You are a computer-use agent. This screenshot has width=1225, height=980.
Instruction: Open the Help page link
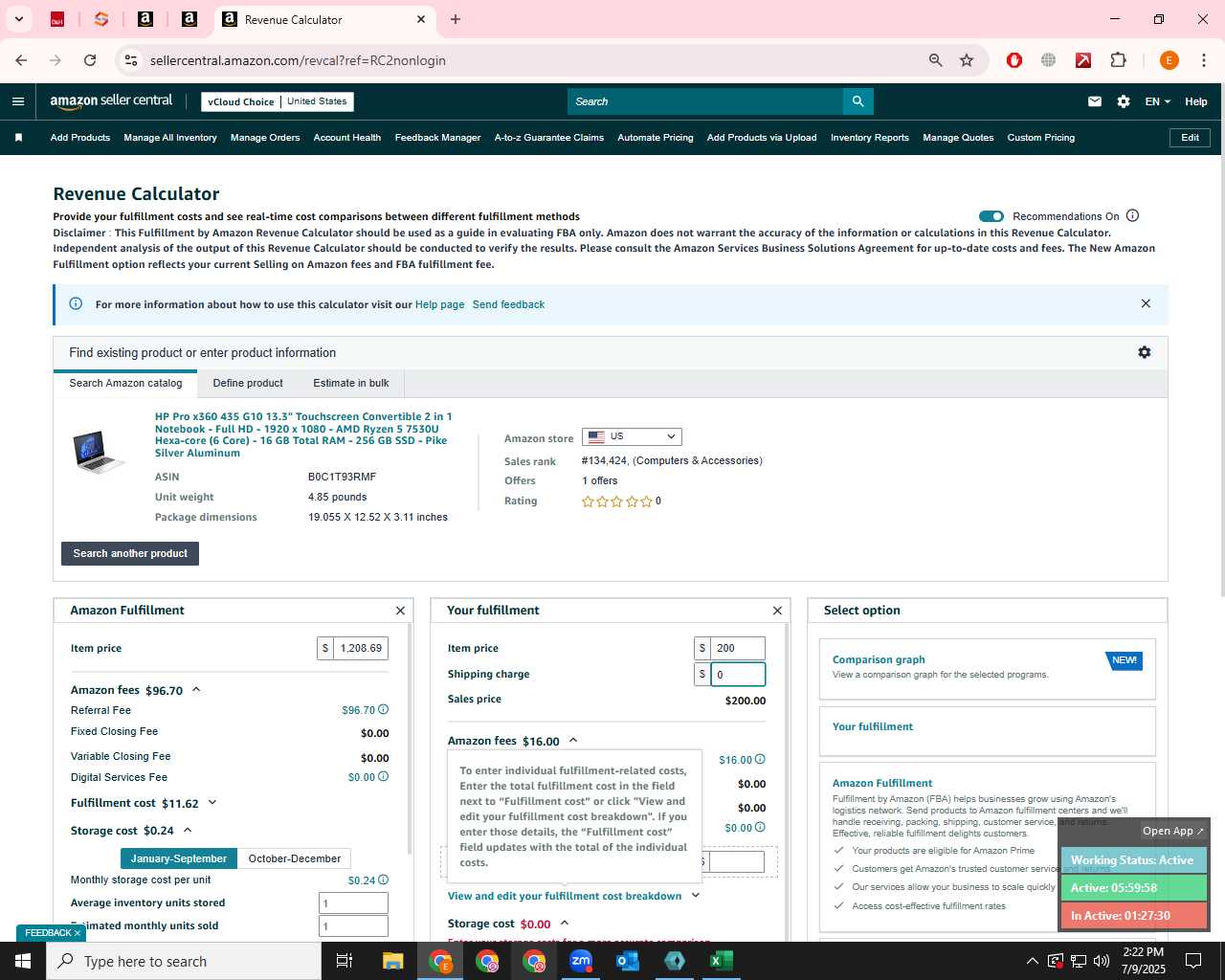click(x=439, y=304)
